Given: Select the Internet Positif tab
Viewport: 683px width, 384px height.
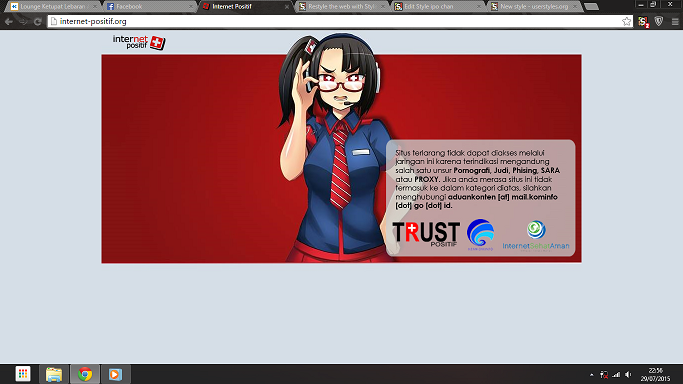Looking at the screenshot, I should click(x=247, y=7).
